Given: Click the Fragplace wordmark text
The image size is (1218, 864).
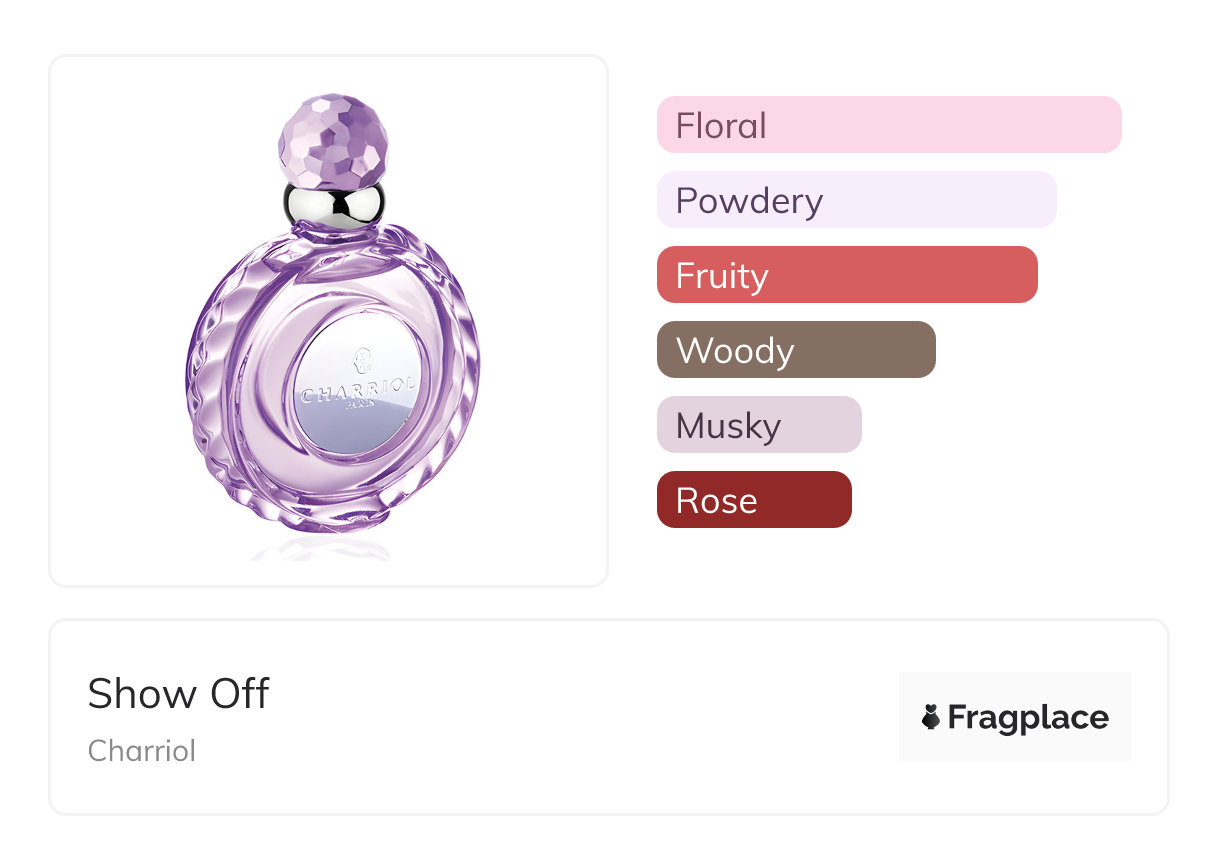Looking at the screenshot, I should click(1028, 717).
